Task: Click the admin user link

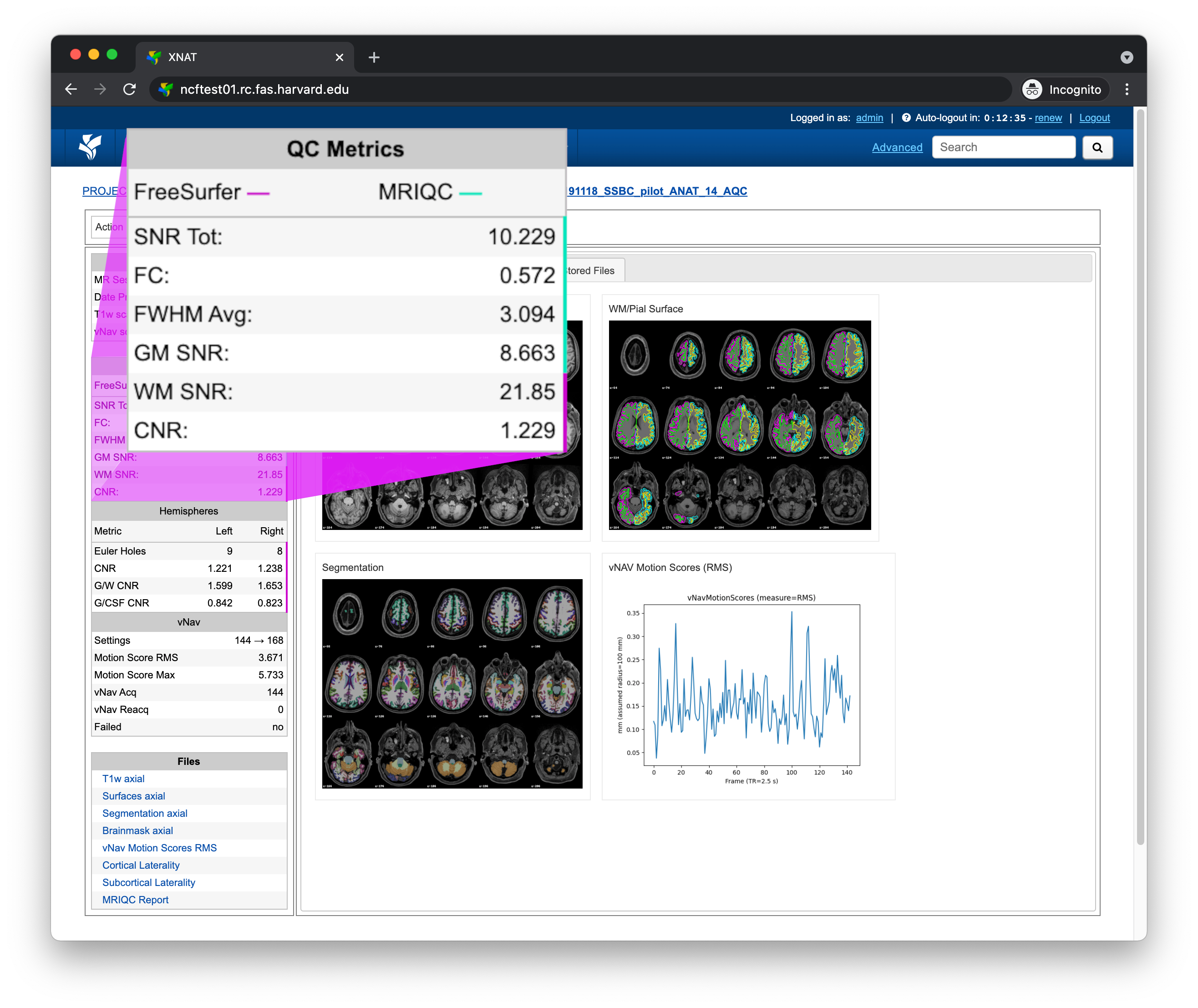Action: 869,118
